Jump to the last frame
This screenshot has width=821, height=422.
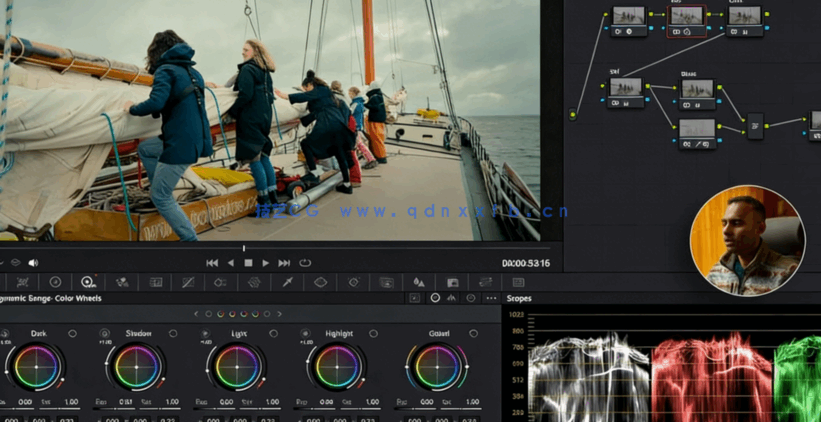point(284,263)
